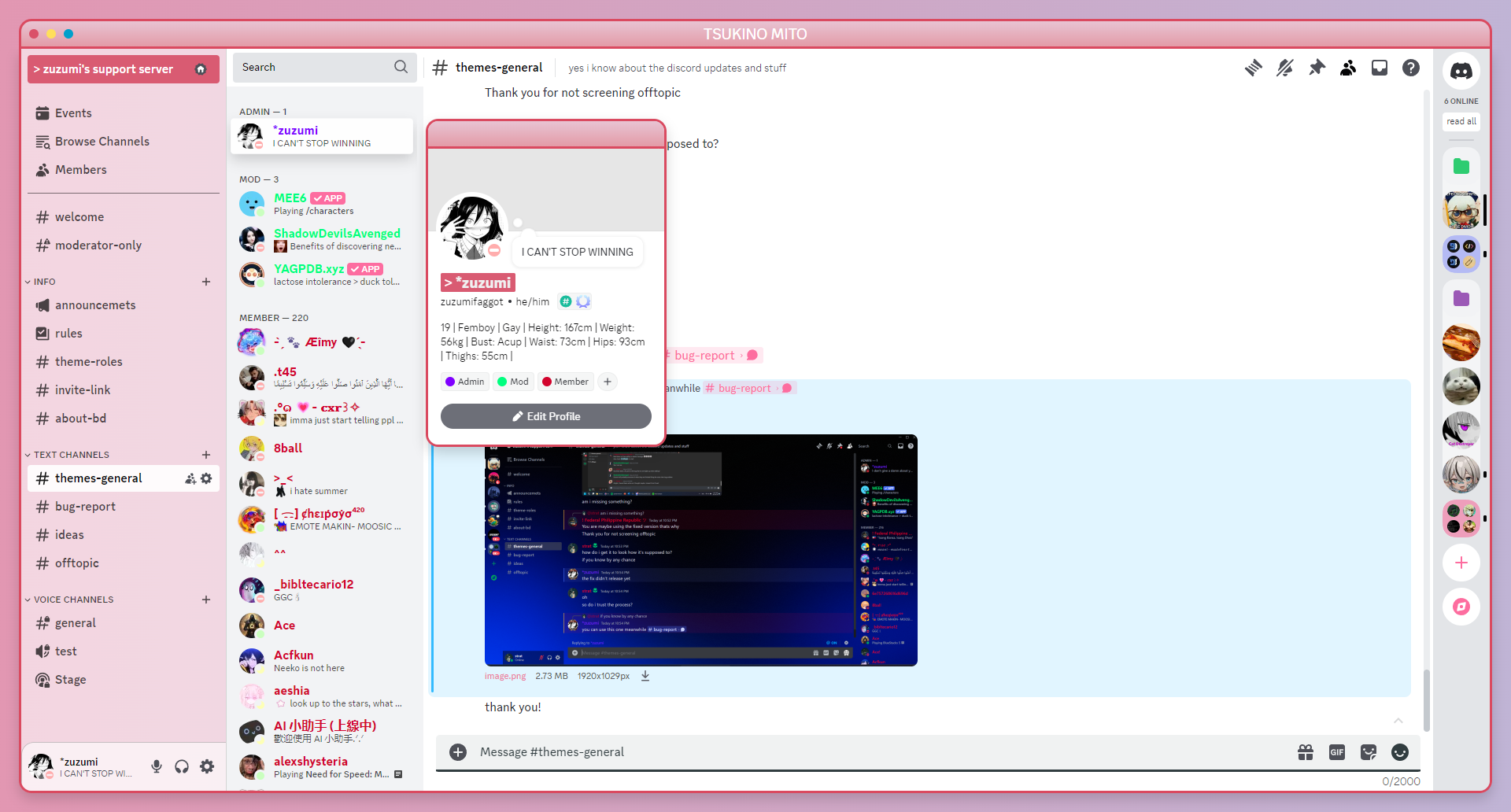Open the Members page
Screen dimensions: 1511x812
tap(124, 170)
